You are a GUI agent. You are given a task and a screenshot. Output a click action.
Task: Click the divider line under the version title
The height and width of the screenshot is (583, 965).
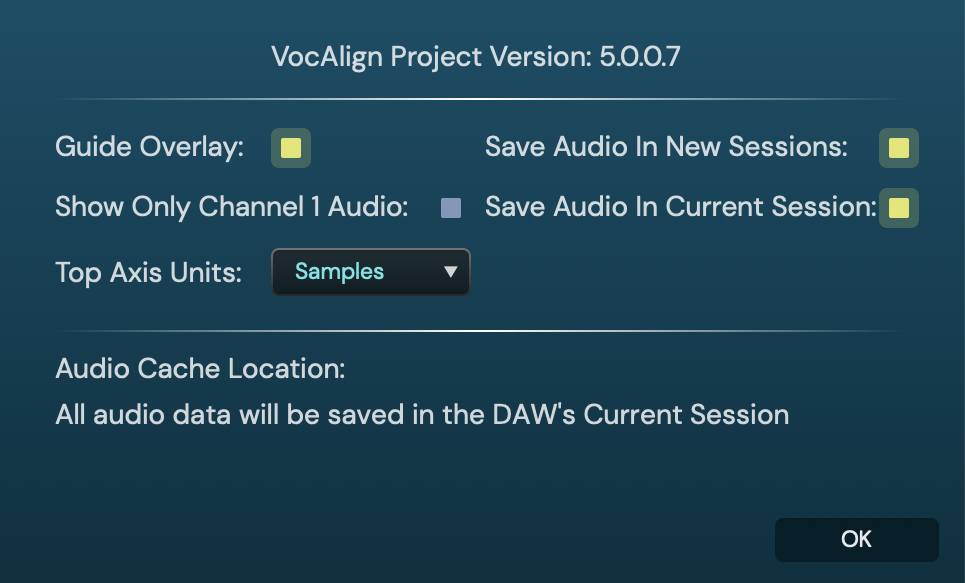480,100
